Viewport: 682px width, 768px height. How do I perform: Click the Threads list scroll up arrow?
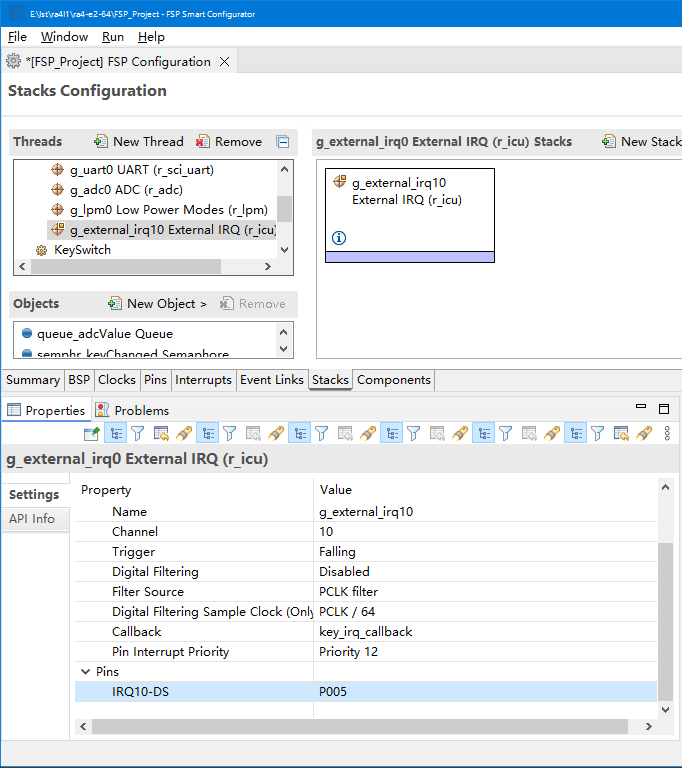click(284, 169)
